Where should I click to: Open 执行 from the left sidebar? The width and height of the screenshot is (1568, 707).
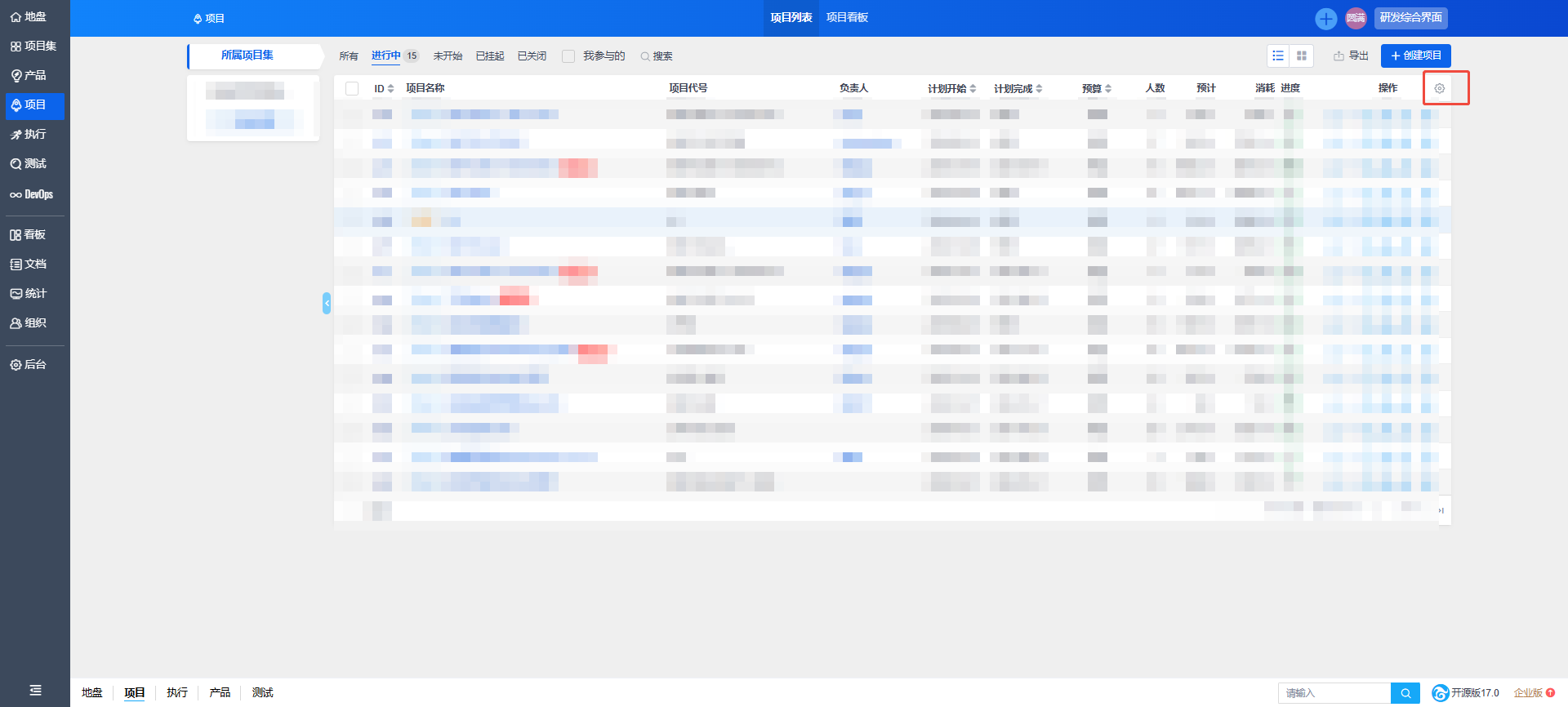[29, 134]
